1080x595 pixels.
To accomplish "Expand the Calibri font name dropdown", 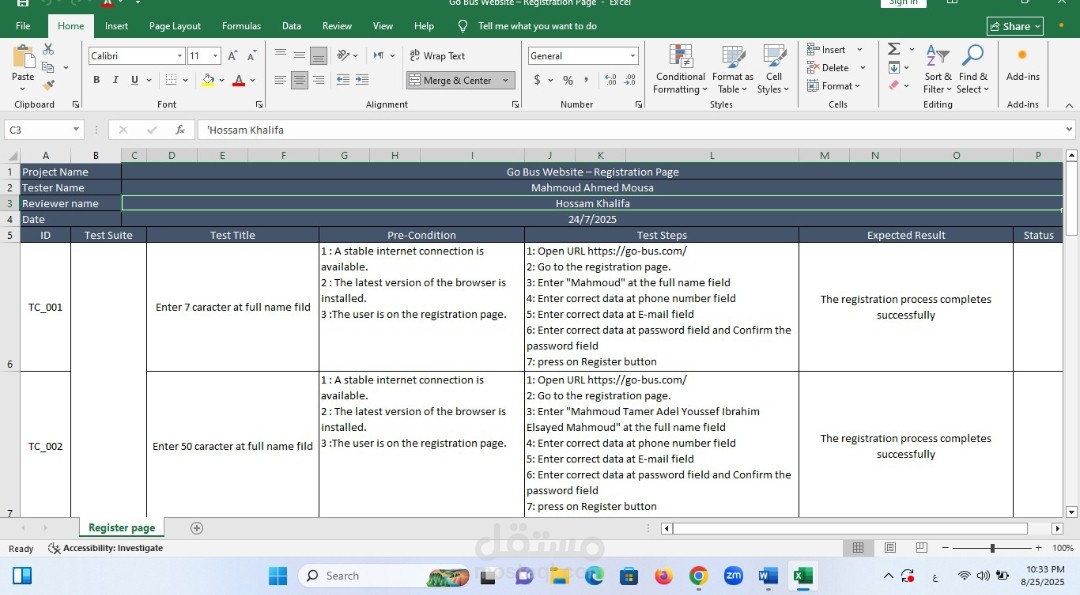I will click(x=180, y=56).
